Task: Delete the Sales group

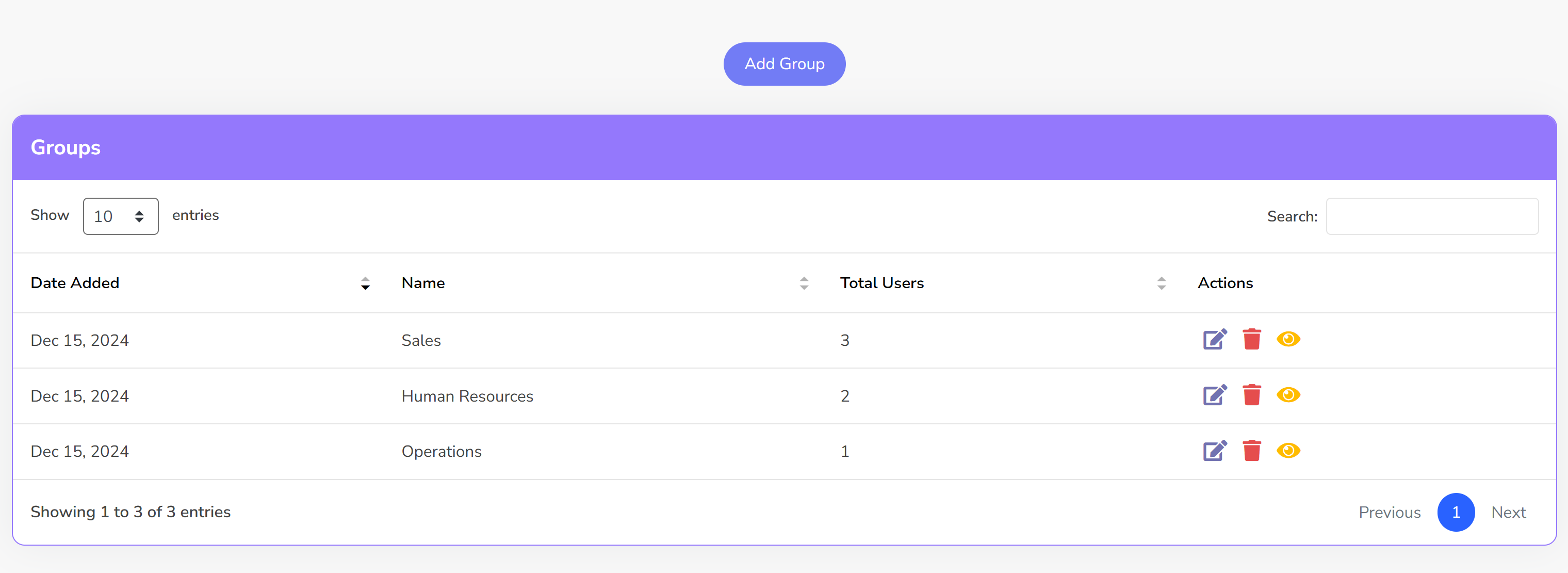Action: [x=1251, y=339]
